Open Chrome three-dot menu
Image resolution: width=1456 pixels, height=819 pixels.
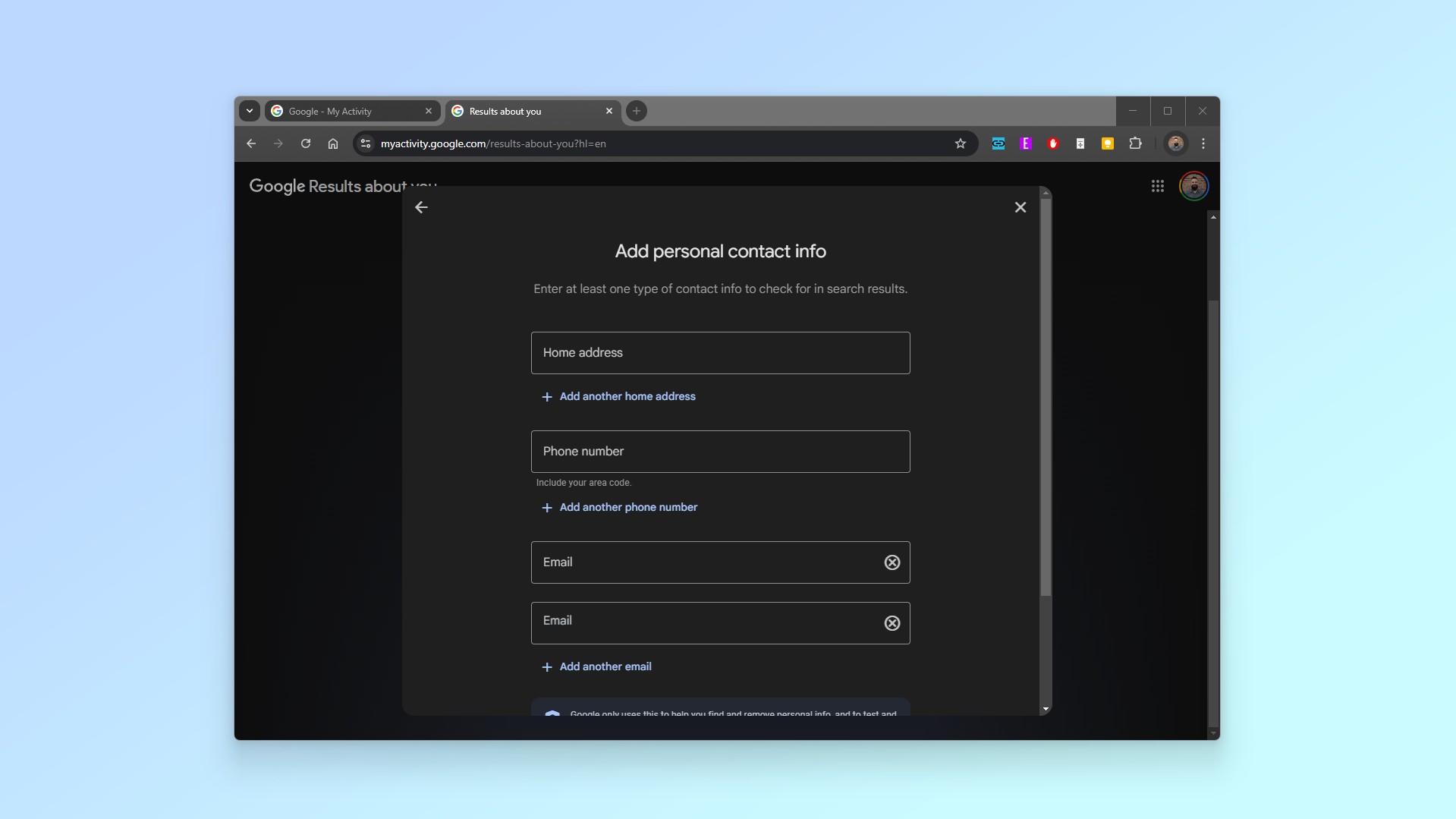[x=1203, y=143]
